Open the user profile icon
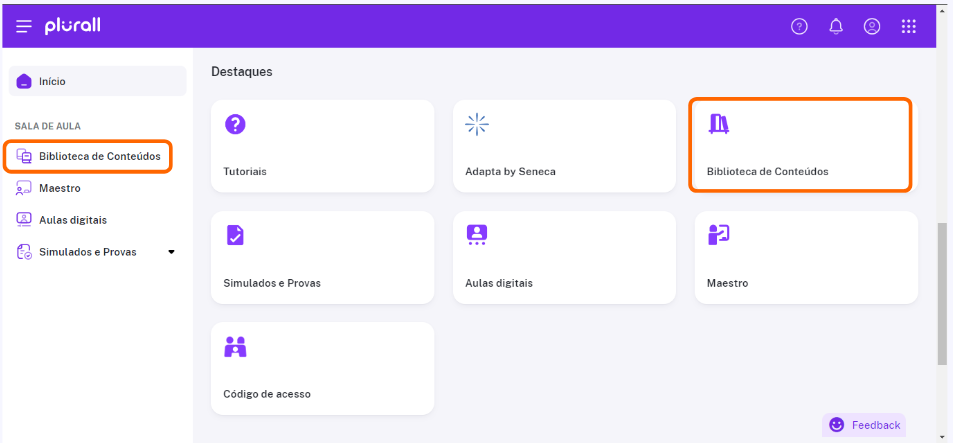 pyautogui.click(x=872, y=26)
